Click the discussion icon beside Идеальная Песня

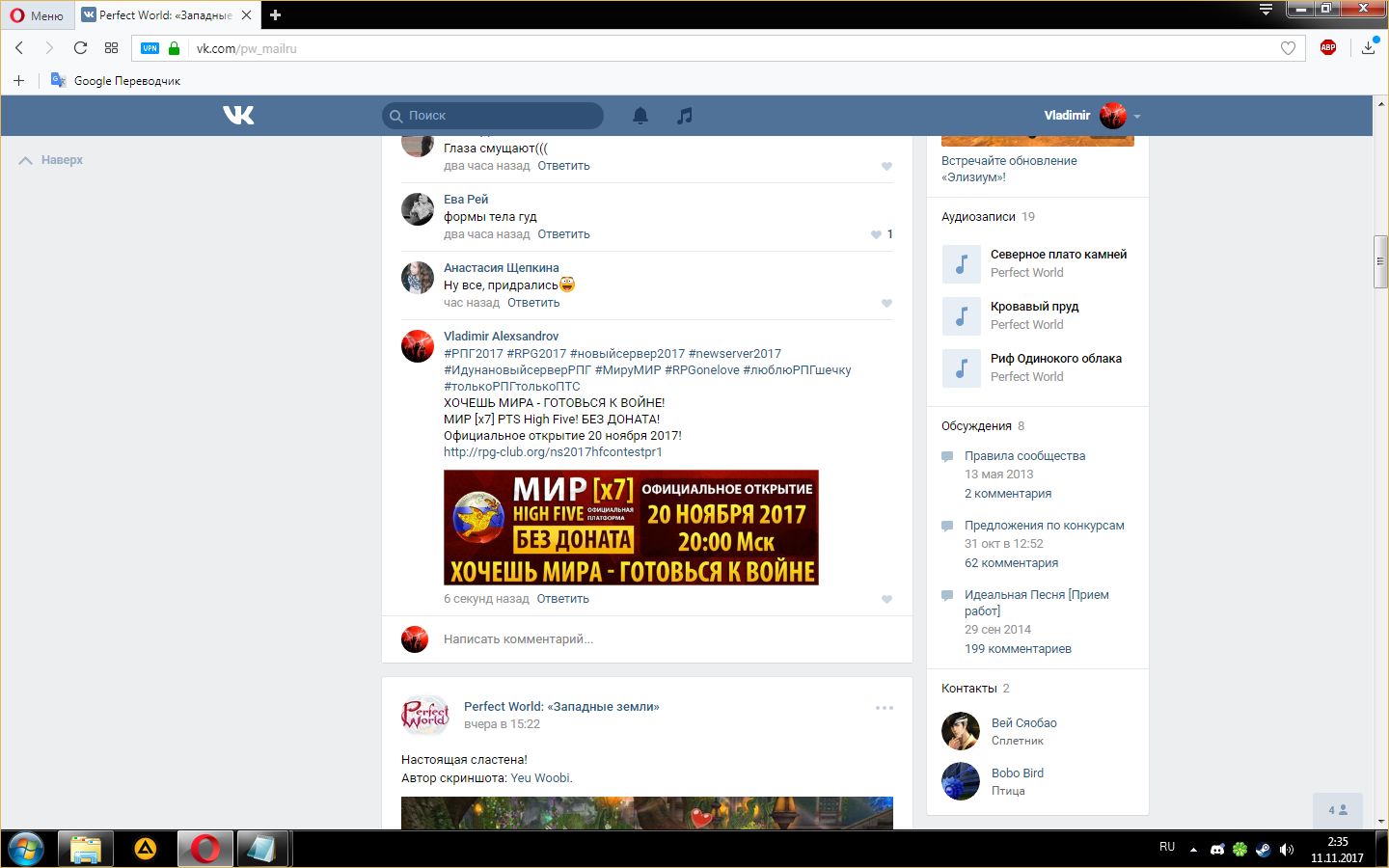[x=947, y=595]
